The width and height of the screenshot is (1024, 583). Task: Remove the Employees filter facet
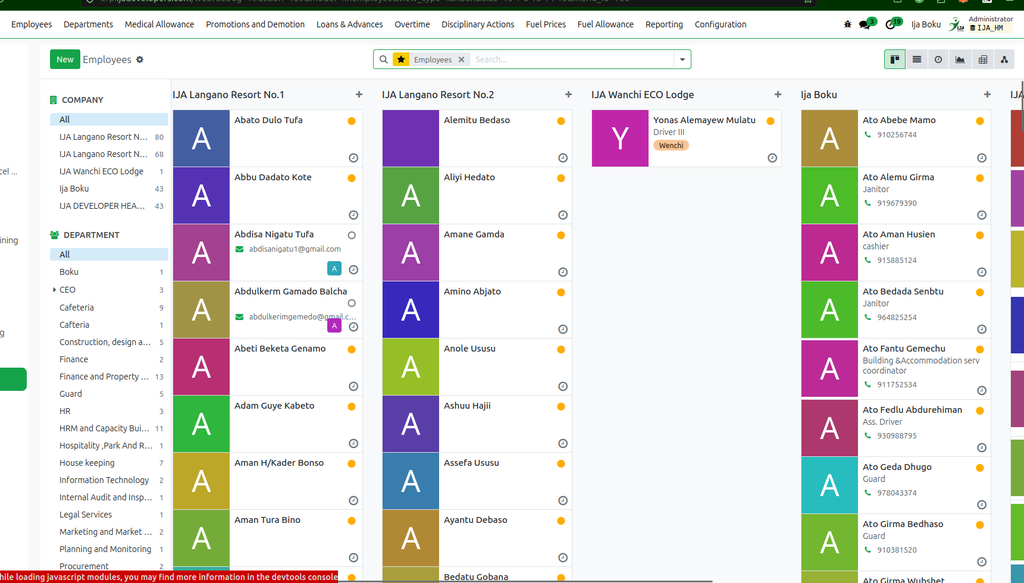[461, 59]
